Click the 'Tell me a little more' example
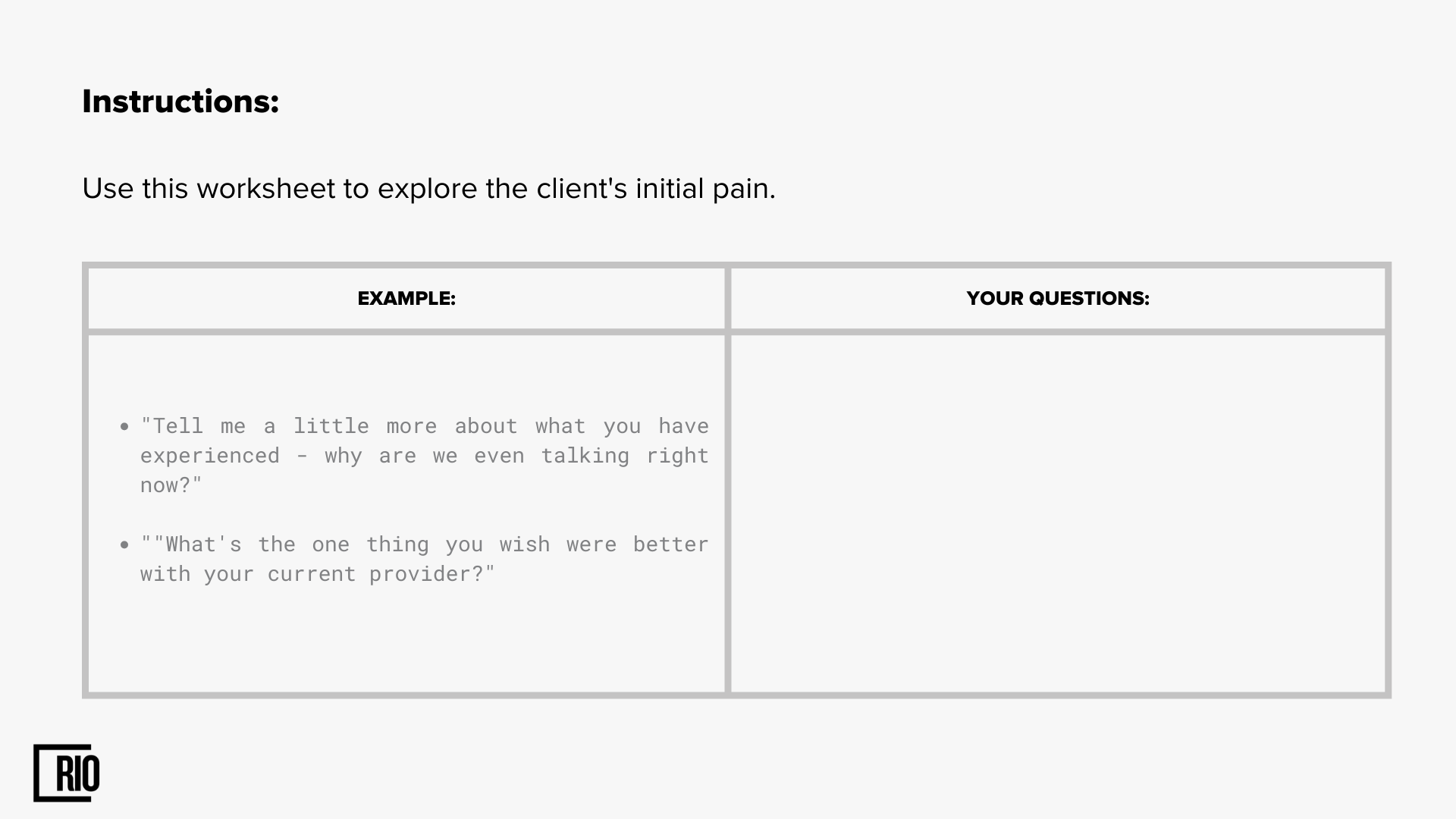 click(x=424, y=455)
